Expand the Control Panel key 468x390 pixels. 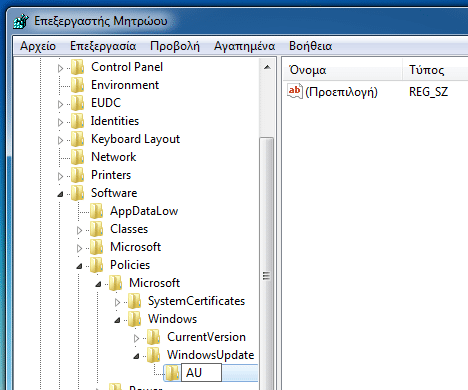(60, 68)
